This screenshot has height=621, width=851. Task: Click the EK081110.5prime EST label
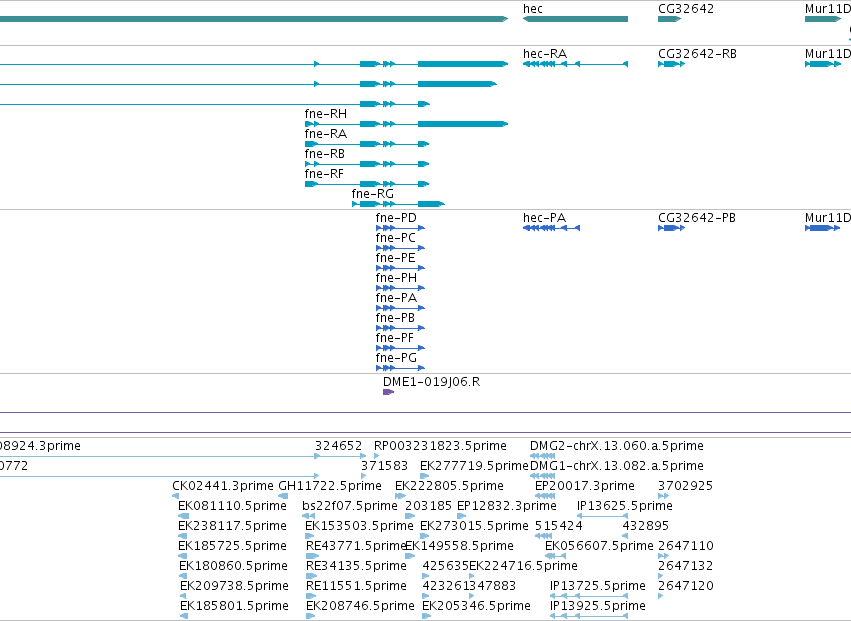click(232, 506)
